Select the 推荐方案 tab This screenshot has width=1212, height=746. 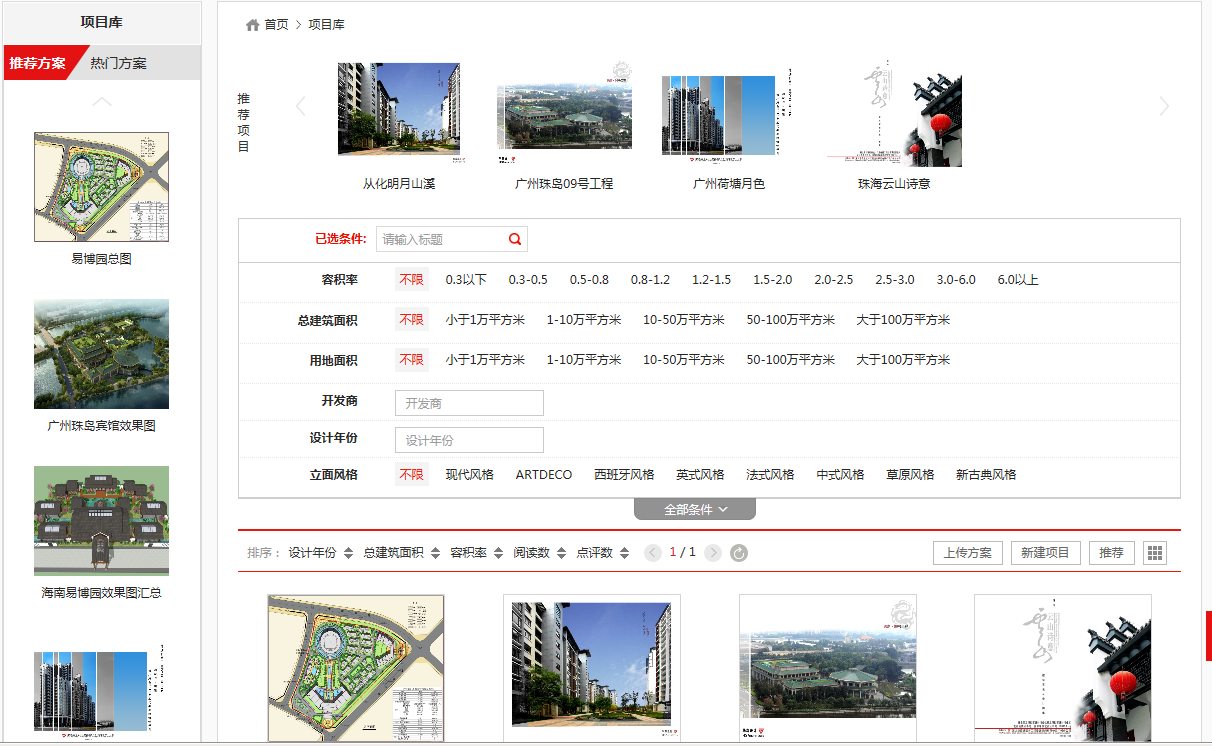point(38,63)
